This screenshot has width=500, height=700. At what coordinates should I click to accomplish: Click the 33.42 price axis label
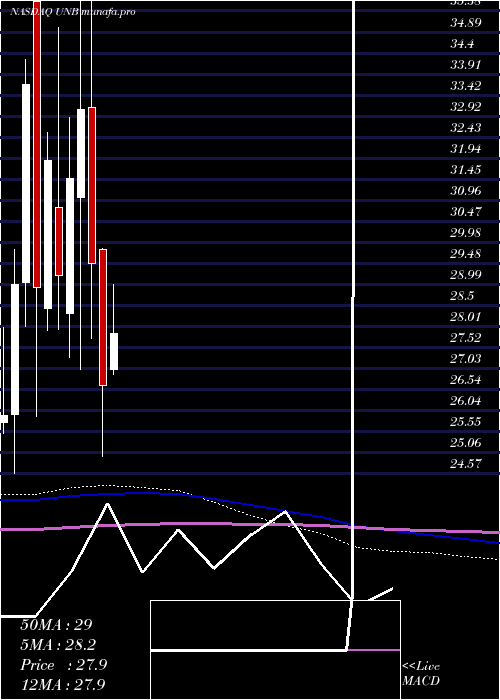466,86
